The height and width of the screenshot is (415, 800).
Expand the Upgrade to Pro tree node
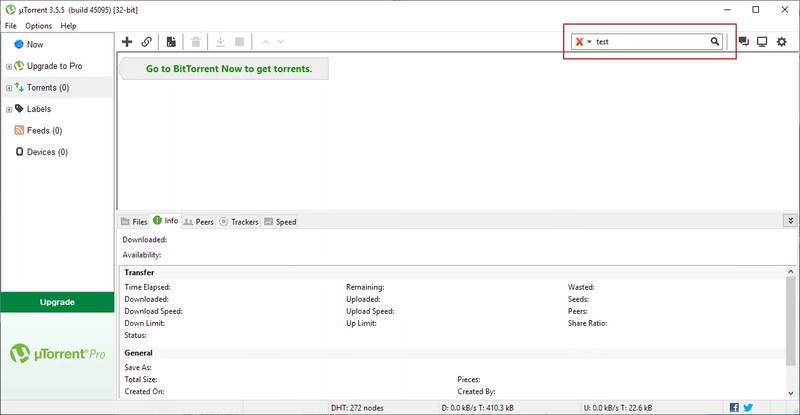pyautogui.click(x=9, y=66)
